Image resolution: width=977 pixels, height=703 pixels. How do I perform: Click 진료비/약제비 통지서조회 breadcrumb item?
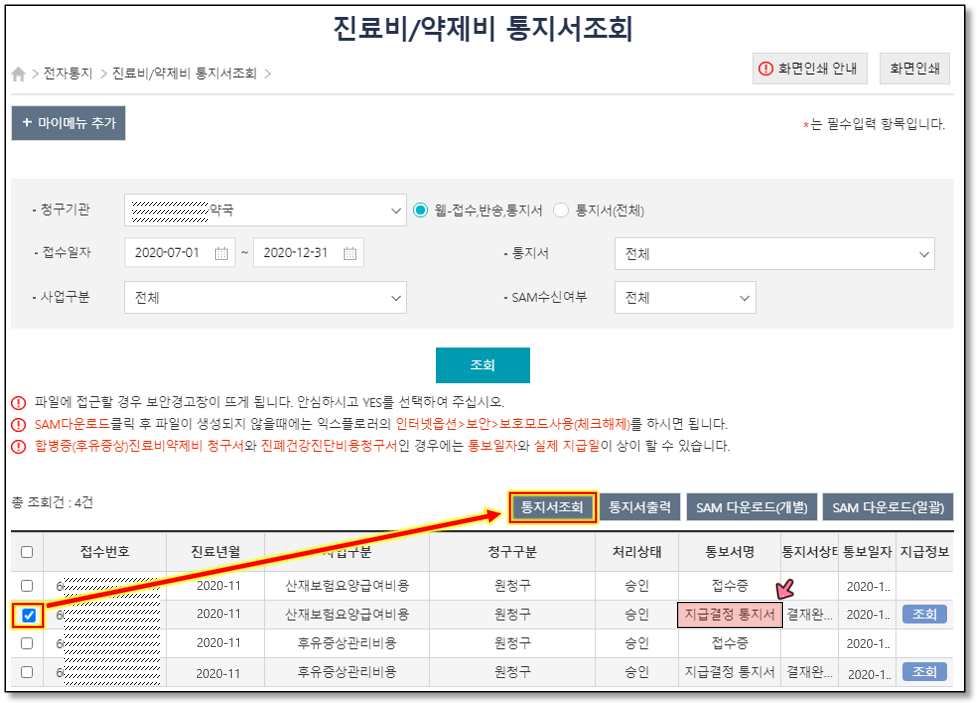[184, 74]
